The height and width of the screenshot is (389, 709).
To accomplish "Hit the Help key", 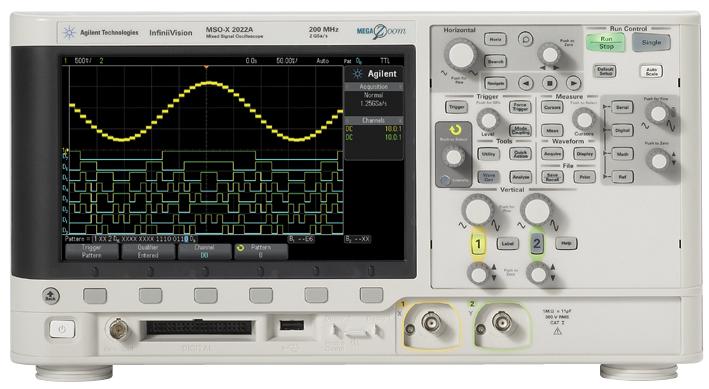I will pyautogui.click(x=566, y=244).
